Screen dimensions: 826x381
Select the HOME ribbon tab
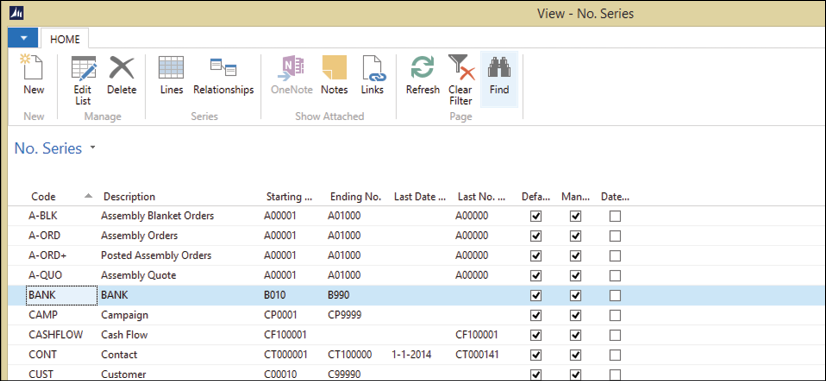pos(65,39)
